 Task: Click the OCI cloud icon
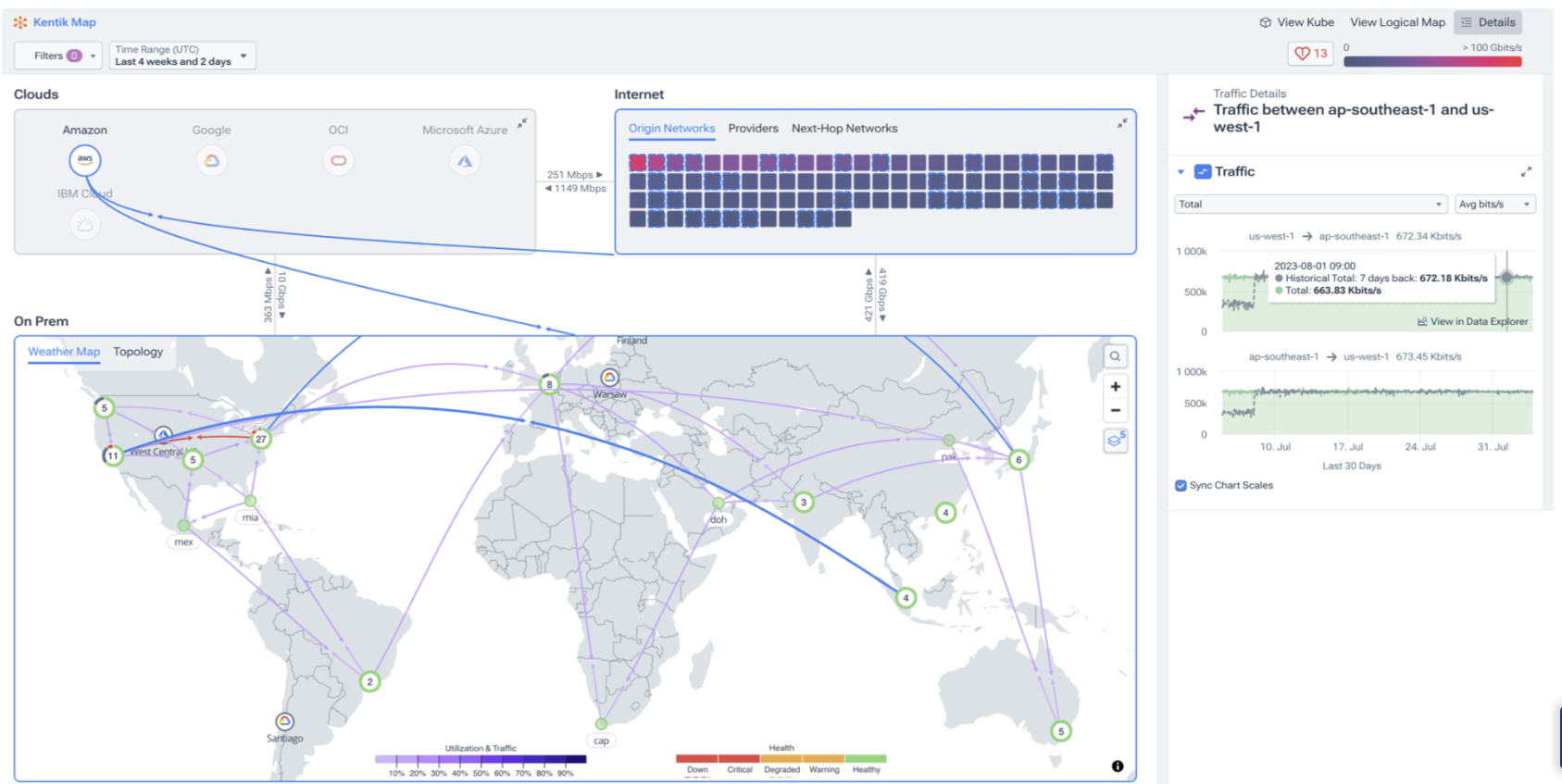pos(338,161)
